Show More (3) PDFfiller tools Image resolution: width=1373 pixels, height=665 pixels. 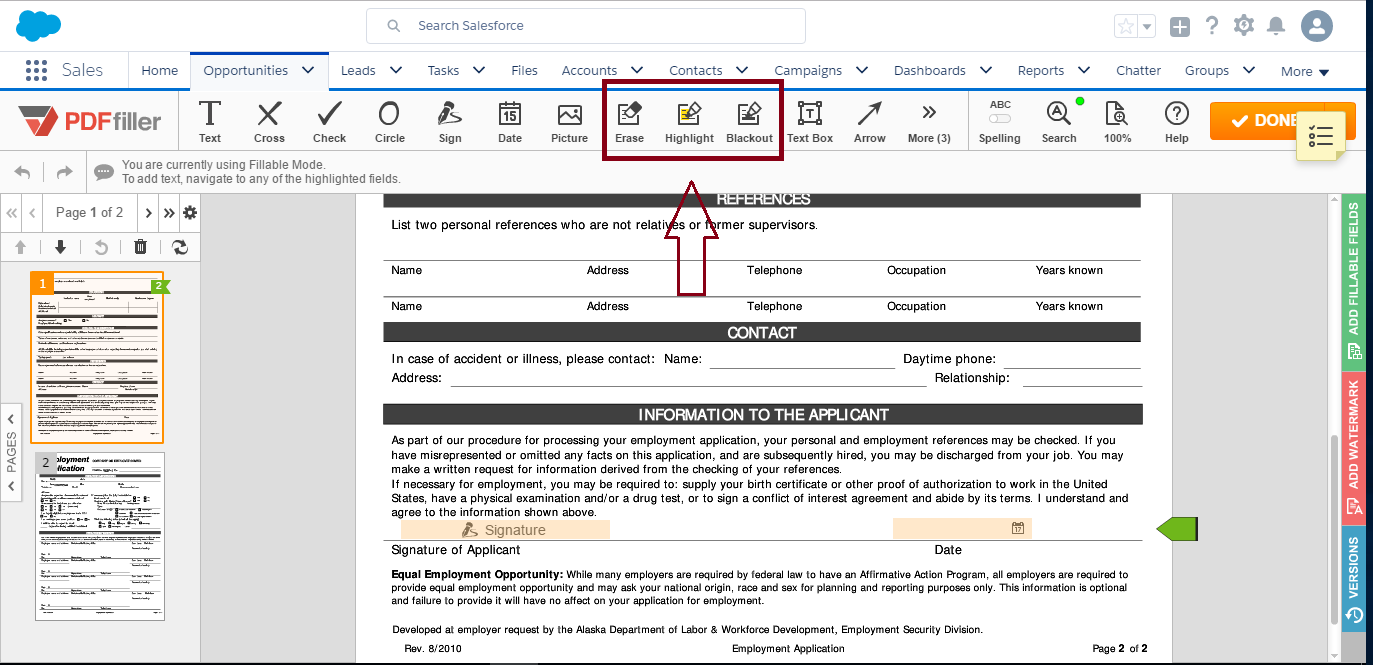coord(929,122)
